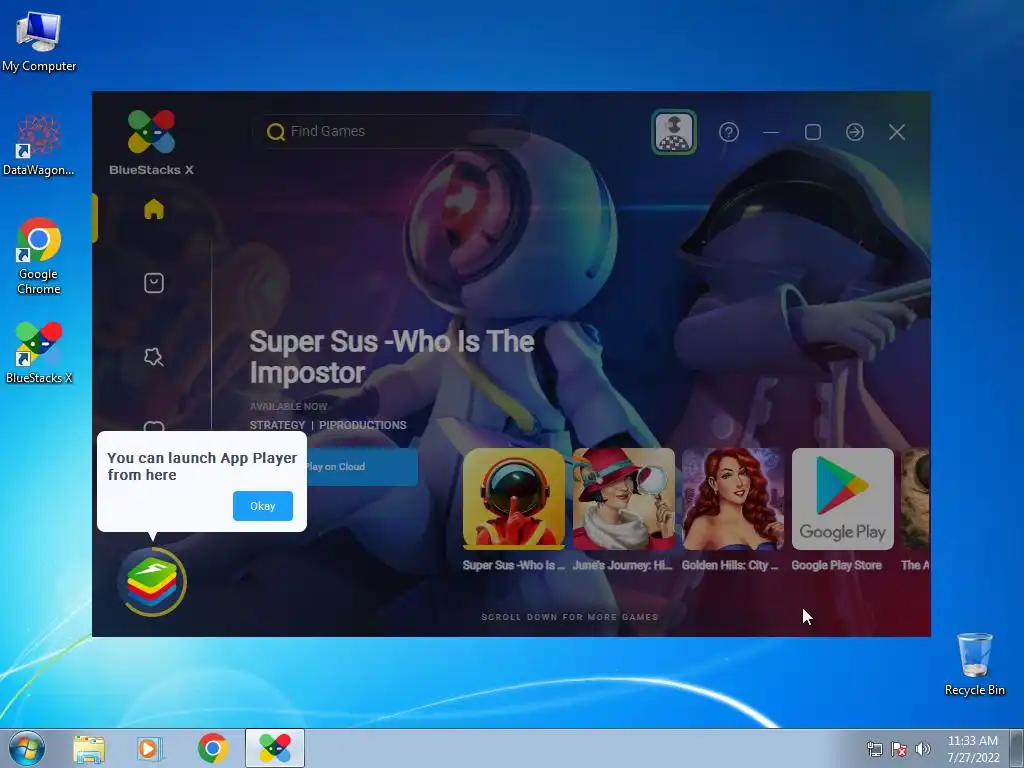Viewport: 1024px width, 768px height.
Task: Open the volume speaker icon
Action: 923,749
